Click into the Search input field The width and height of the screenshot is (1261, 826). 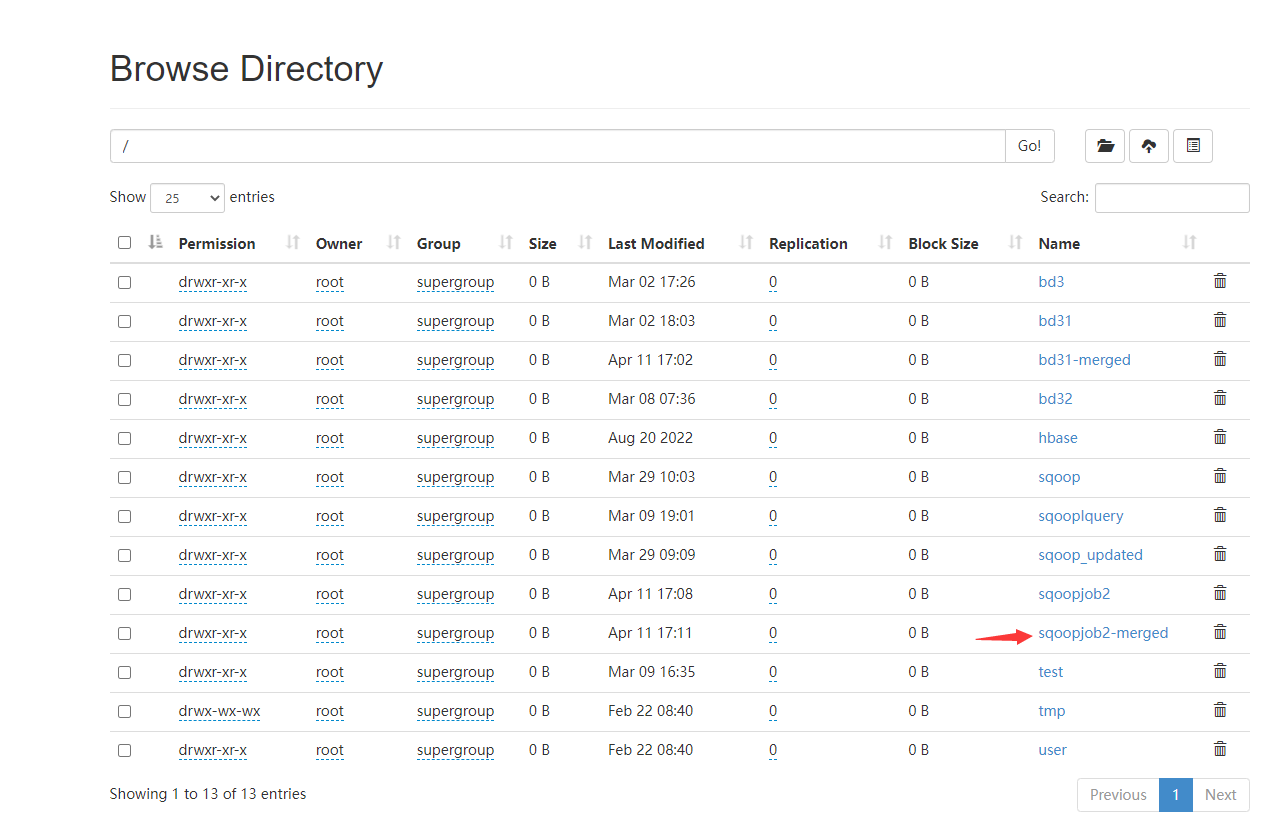tap(1171, 198)
